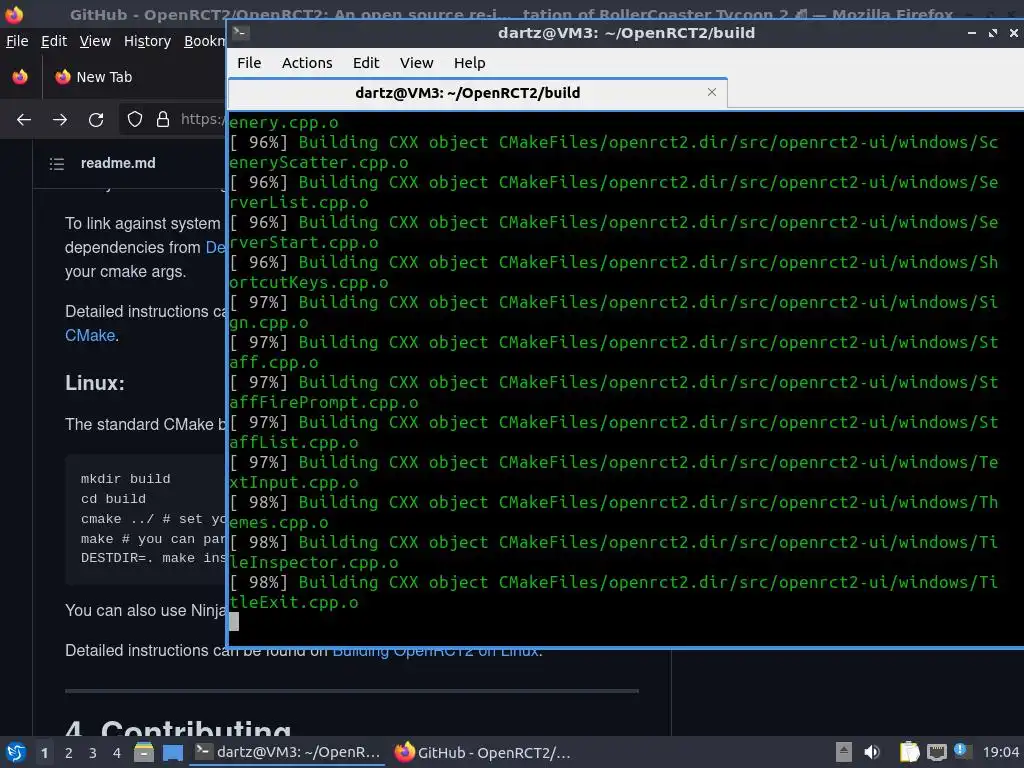Open the network status tray icon
The height and width of the screenshot is (768, 1024).
[936, 752]
